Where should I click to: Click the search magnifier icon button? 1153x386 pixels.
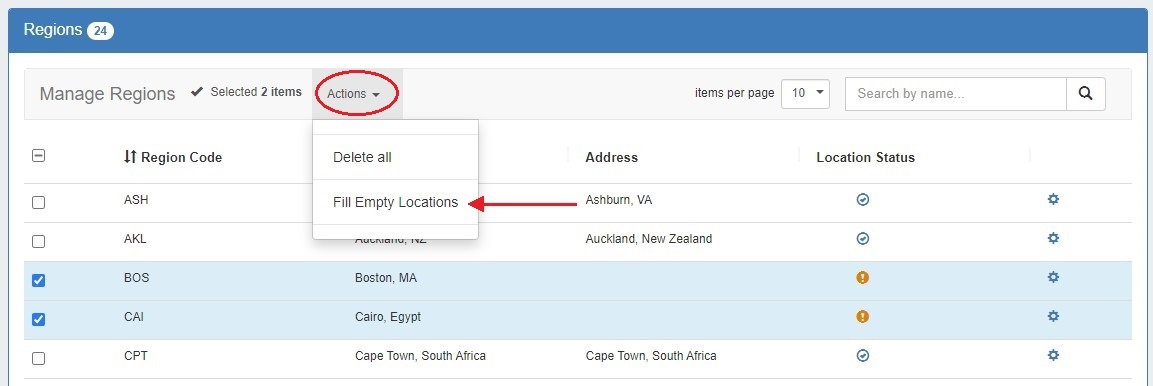point(1085,93)
